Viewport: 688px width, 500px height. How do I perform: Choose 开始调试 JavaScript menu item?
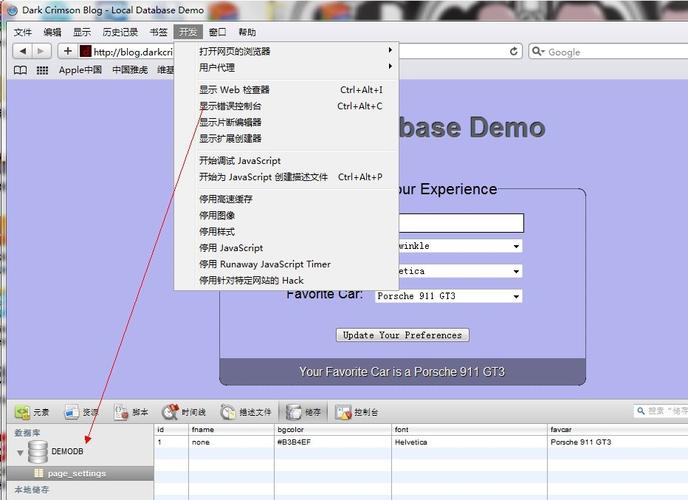point(287,161)
